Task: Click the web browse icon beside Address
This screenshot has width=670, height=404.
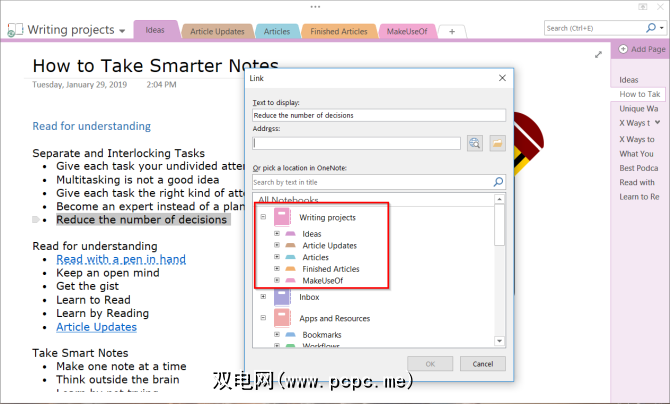Action: (x=475, y=143)
